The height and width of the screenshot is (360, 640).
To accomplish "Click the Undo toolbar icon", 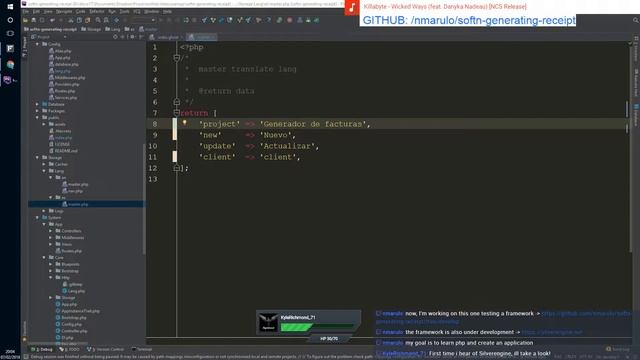I will [52, 20].
